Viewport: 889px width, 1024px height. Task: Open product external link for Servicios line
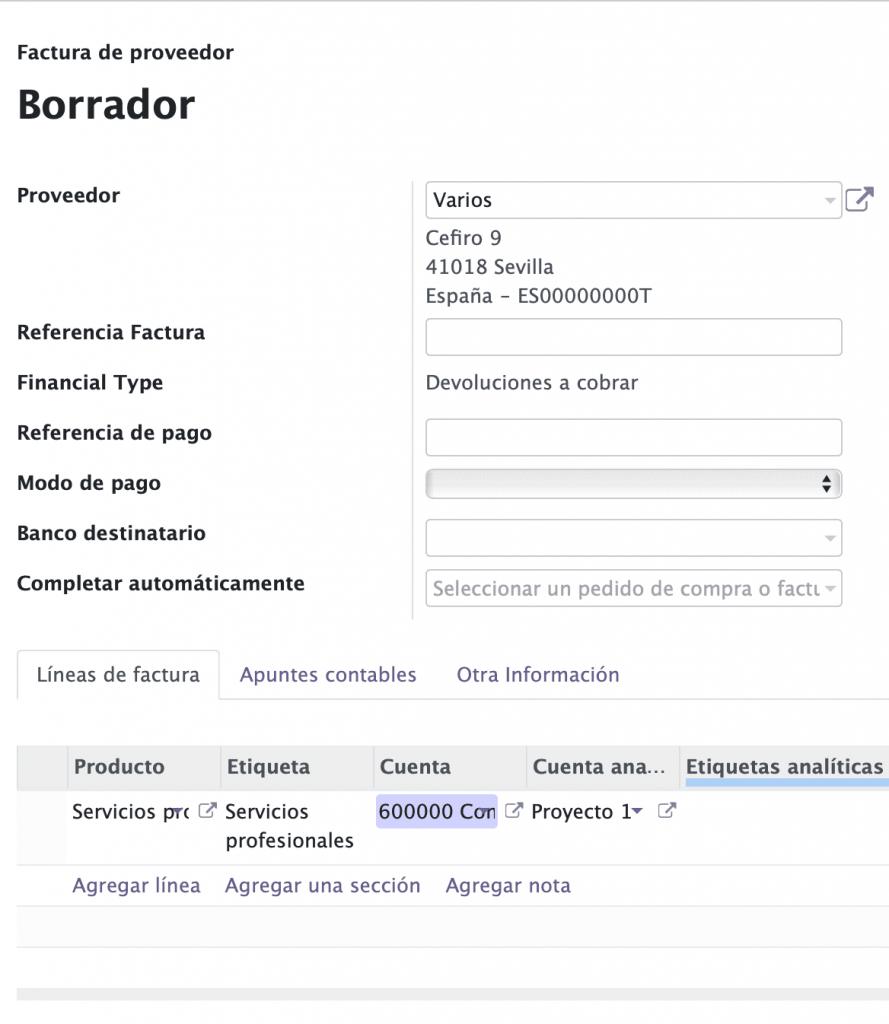pyautogui.click(x=207, y=810)
